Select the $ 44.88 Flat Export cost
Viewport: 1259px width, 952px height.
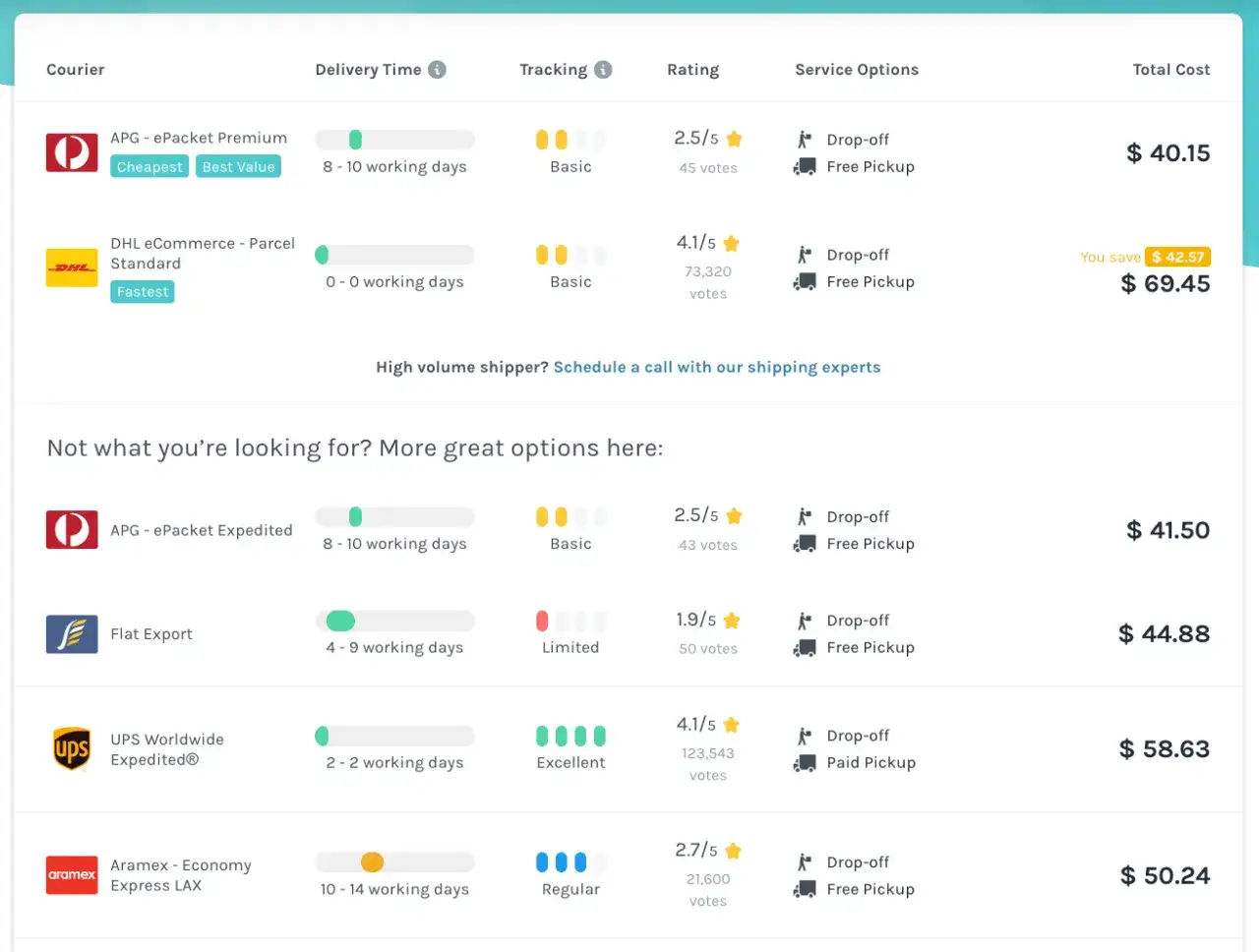point(1165,634)
